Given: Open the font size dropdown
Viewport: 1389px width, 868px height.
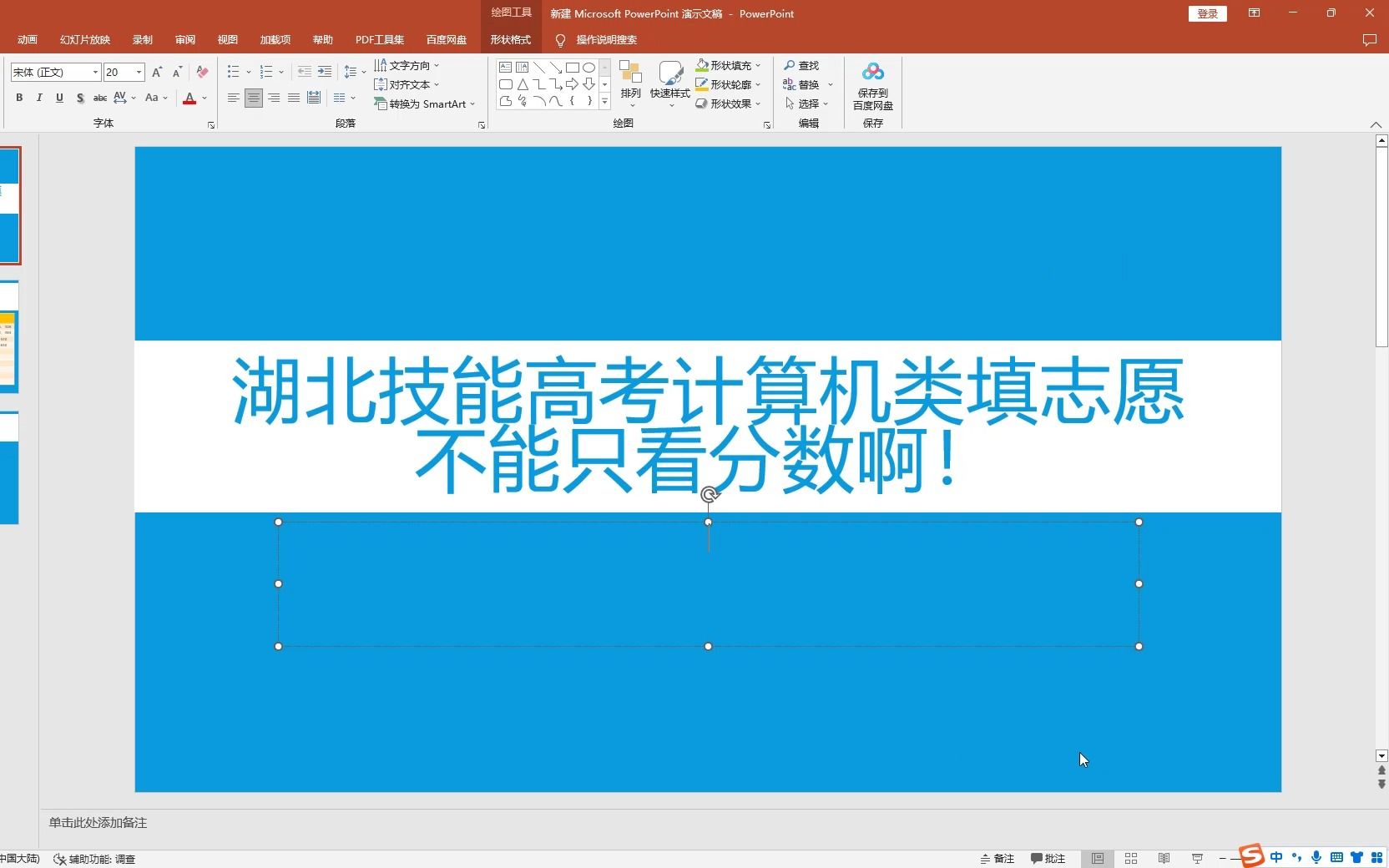Looking at the screenshot, I should [139, 72].
